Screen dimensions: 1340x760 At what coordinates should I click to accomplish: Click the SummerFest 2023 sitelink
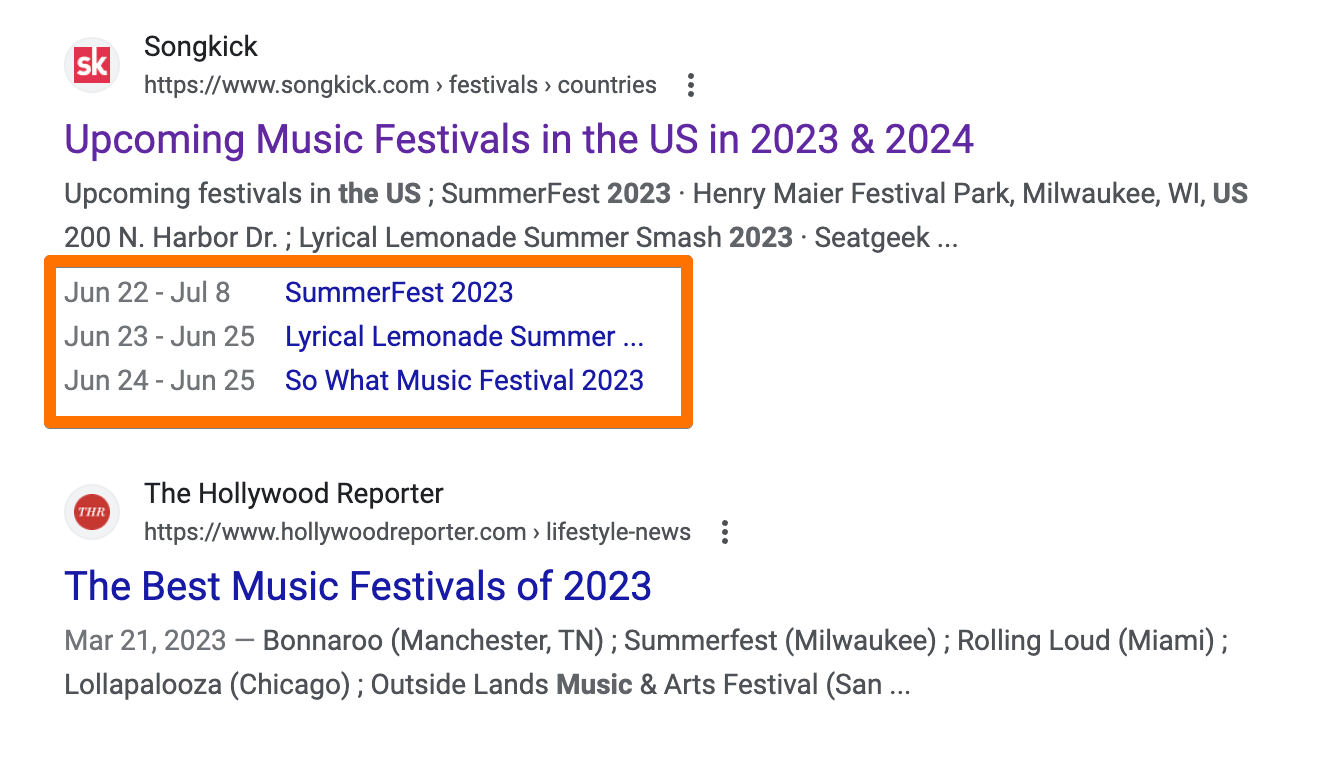(399, 292)
